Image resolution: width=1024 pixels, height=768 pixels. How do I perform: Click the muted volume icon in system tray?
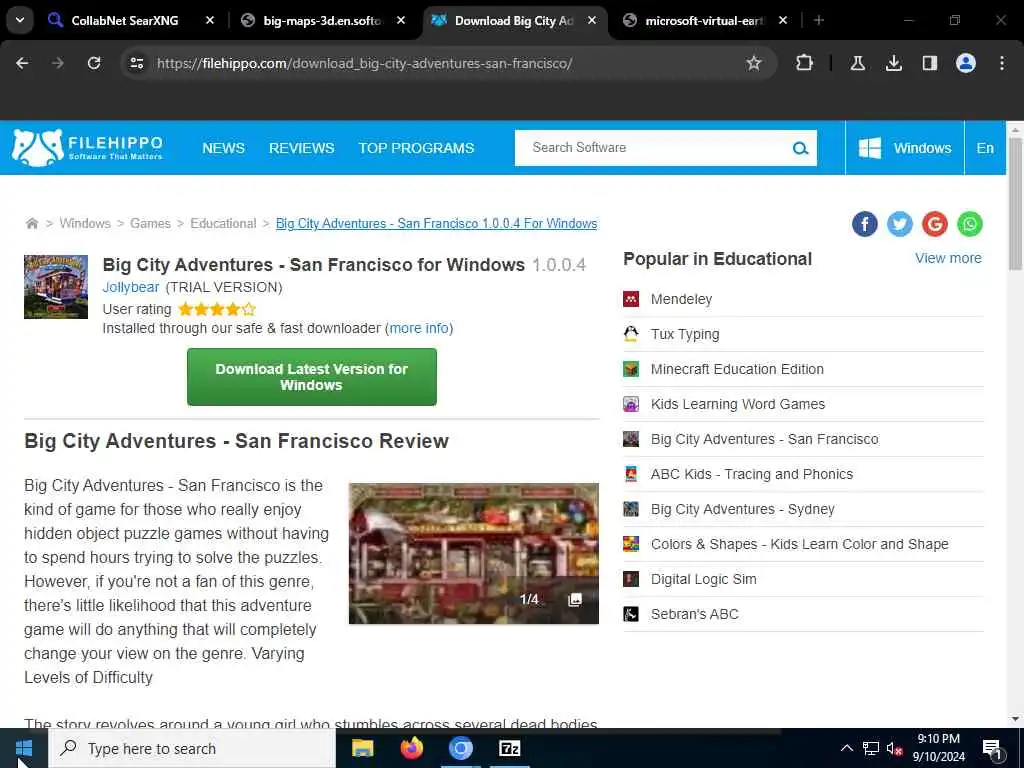coord(894,748)
